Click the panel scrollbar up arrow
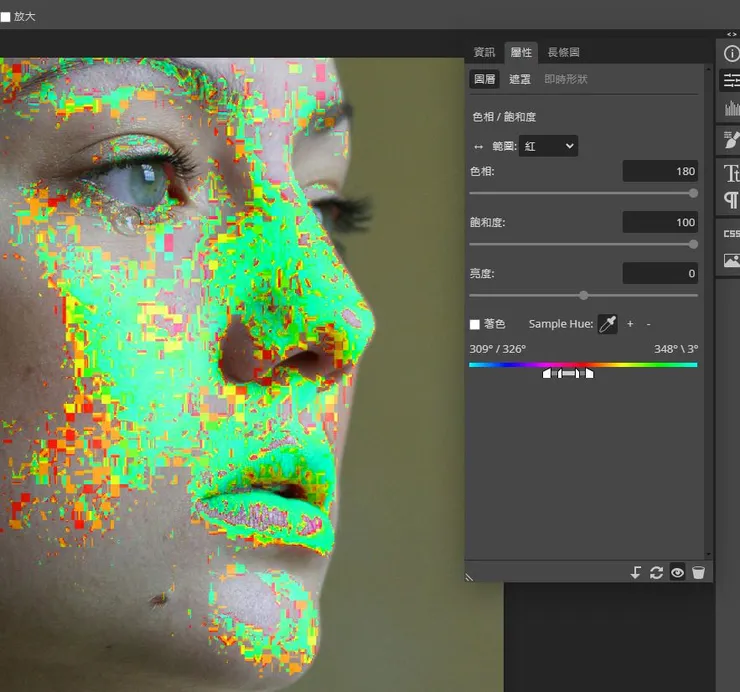Screen dimensions: 740x692 pyautogui.click(x=708, y=69)
